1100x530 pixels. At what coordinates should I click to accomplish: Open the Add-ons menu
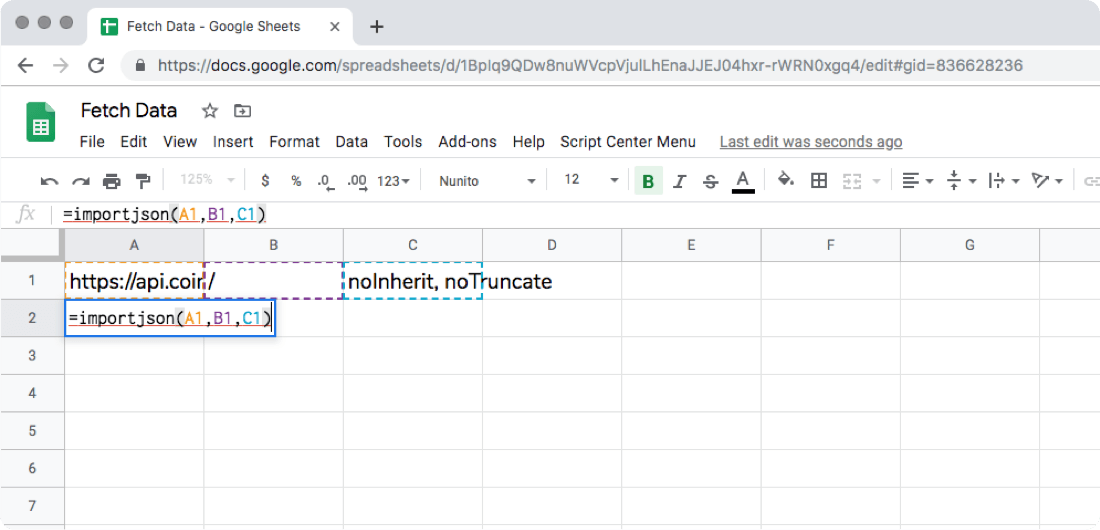[x=467, y=142]
